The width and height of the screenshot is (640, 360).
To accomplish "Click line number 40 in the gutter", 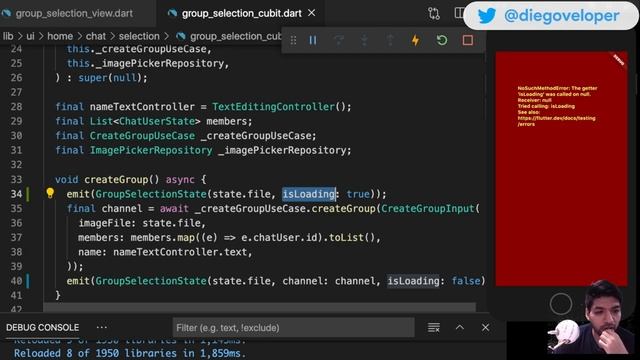I will click(16, 281).
